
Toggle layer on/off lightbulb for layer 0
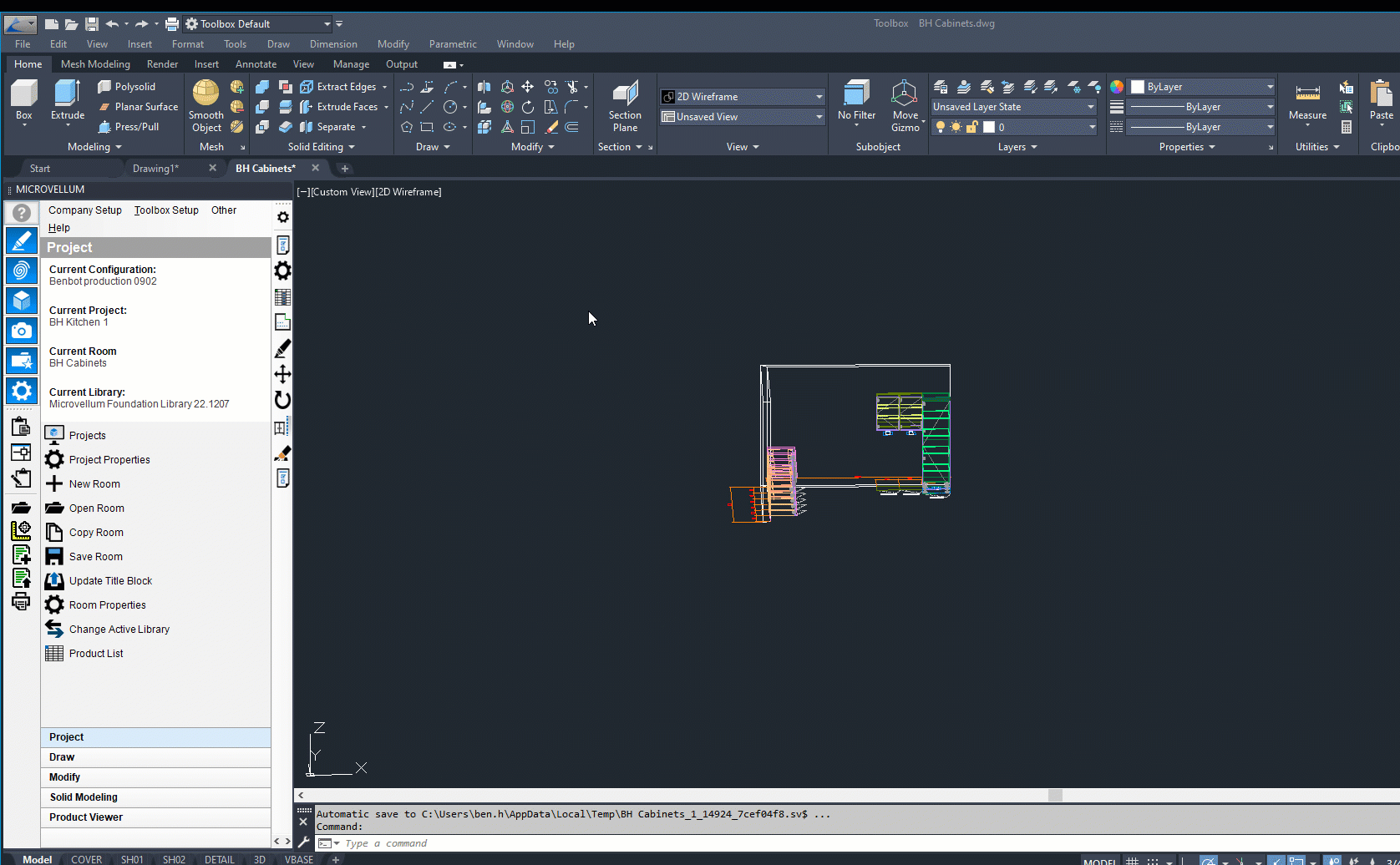(941, 127)
